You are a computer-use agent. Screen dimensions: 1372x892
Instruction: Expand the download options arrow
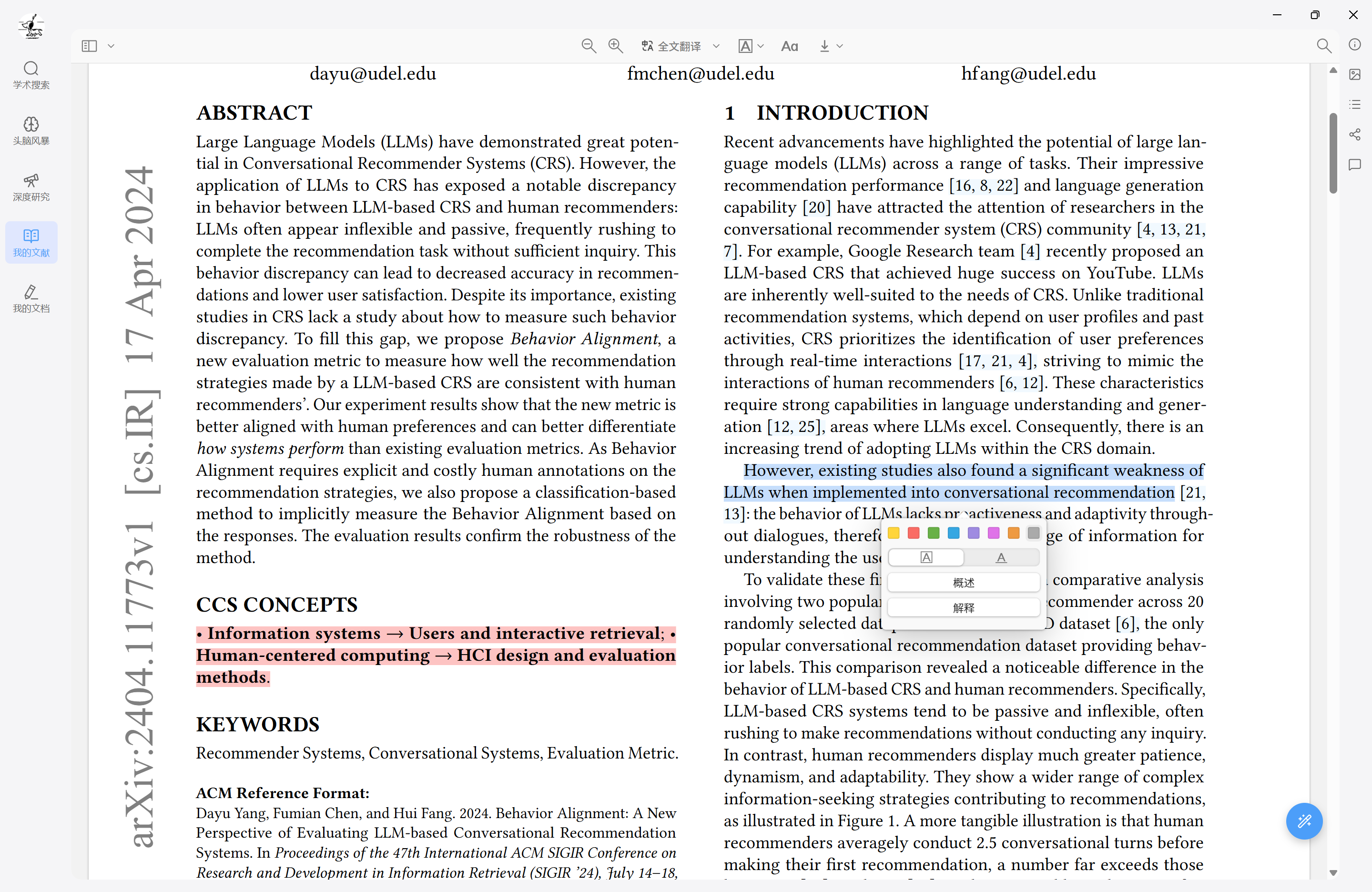pyautogui.click(x=840, y=46)
